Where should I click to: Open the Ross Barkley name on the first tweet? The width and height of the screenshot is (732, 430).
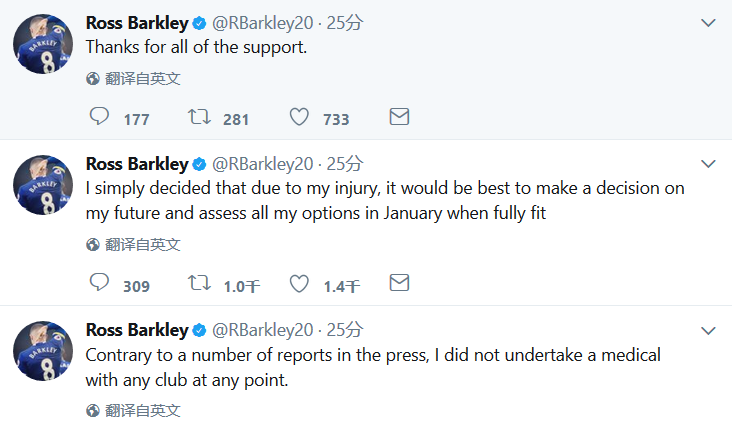[137, 23]
